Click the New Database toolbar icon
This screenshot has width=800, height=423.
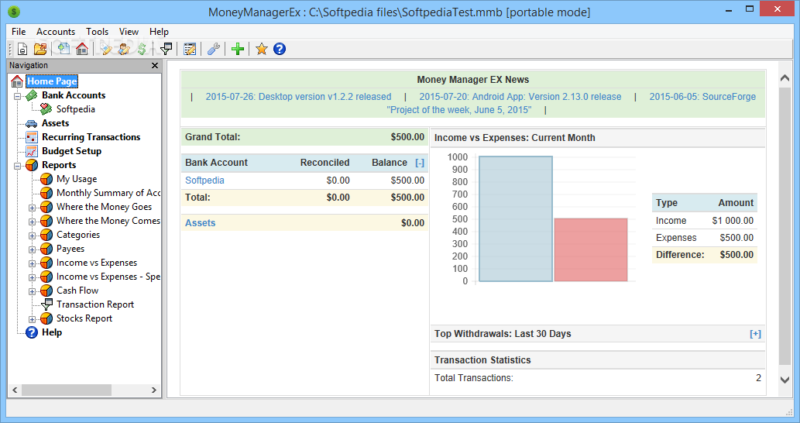(22, 49)
